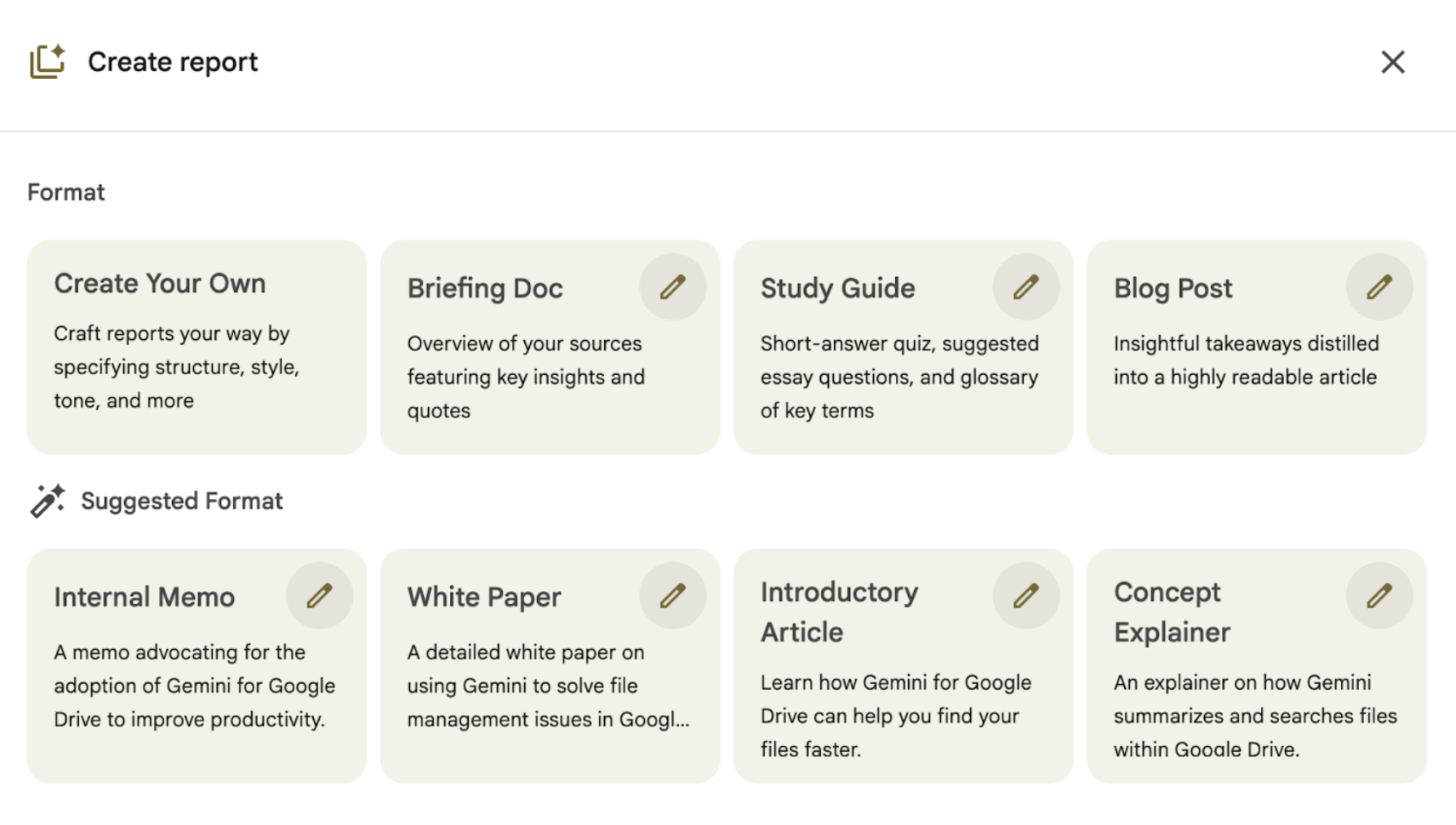Select the Blog Post format title
Screen dimensions: 1456x825
1172,289
